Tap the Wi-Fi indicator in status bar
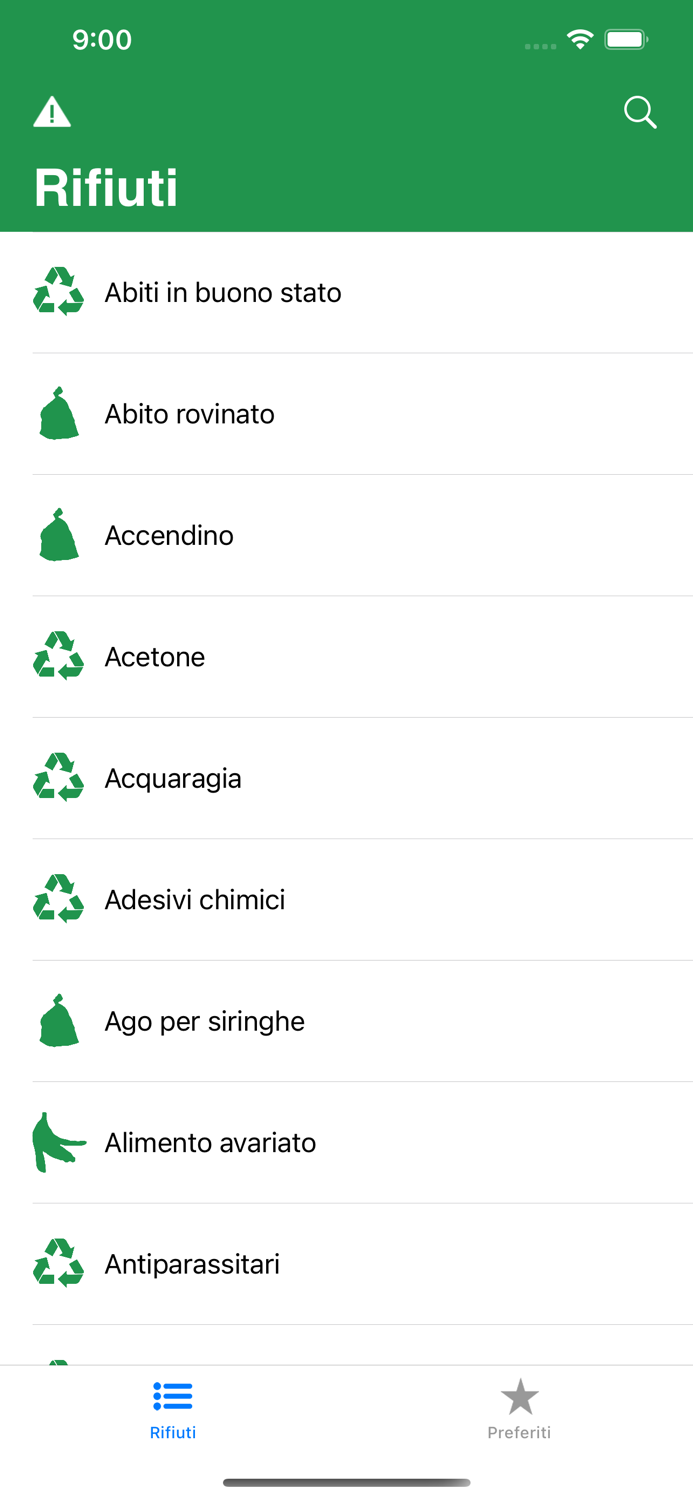The image size is (693, 1500). [581, 40]
